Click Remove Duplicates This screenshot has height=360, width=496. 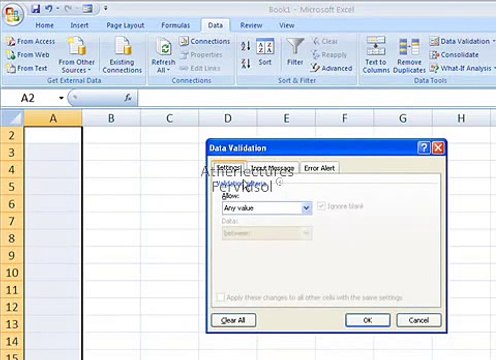[x=409, y=55]
